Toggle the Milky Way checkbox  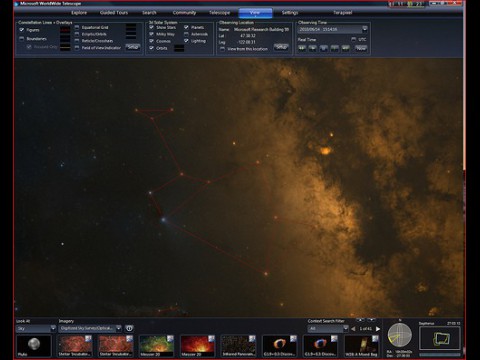coord(152,34)
